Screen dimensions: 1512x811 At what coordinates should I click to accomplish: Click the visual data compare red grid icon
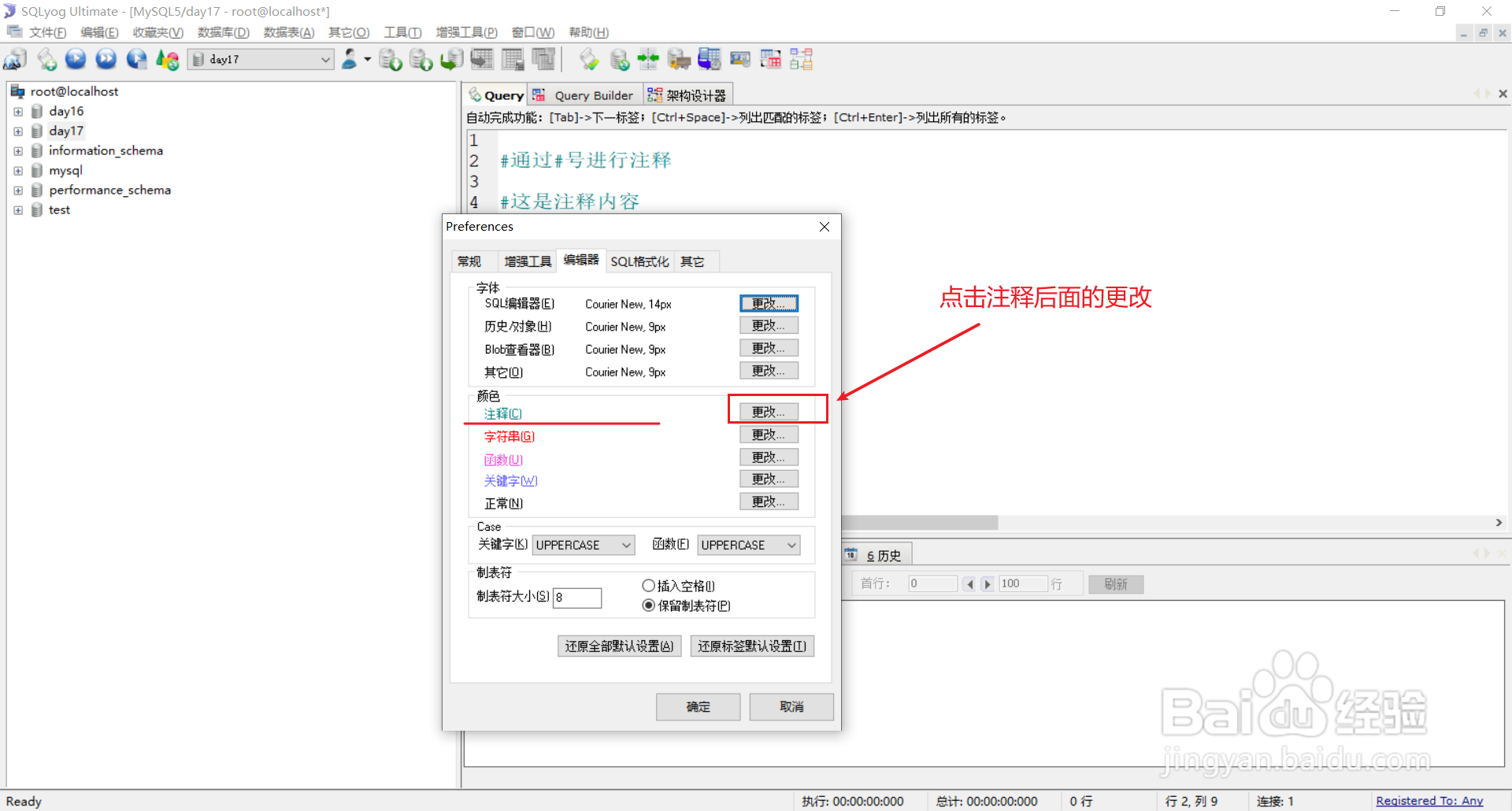coord(771,59)
